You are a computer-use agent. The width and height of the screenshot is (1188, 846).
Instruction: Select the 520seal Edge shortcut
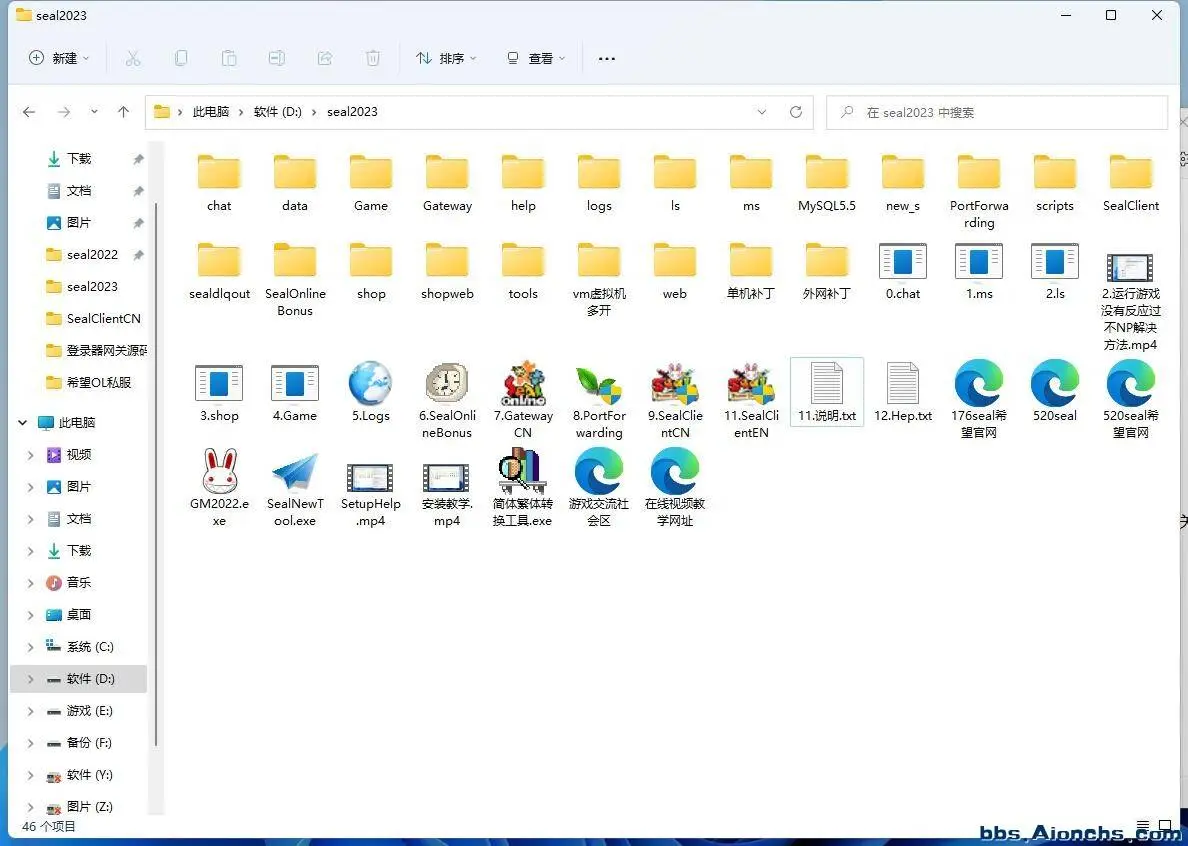pyautogui.click(x=1055, y=384)
